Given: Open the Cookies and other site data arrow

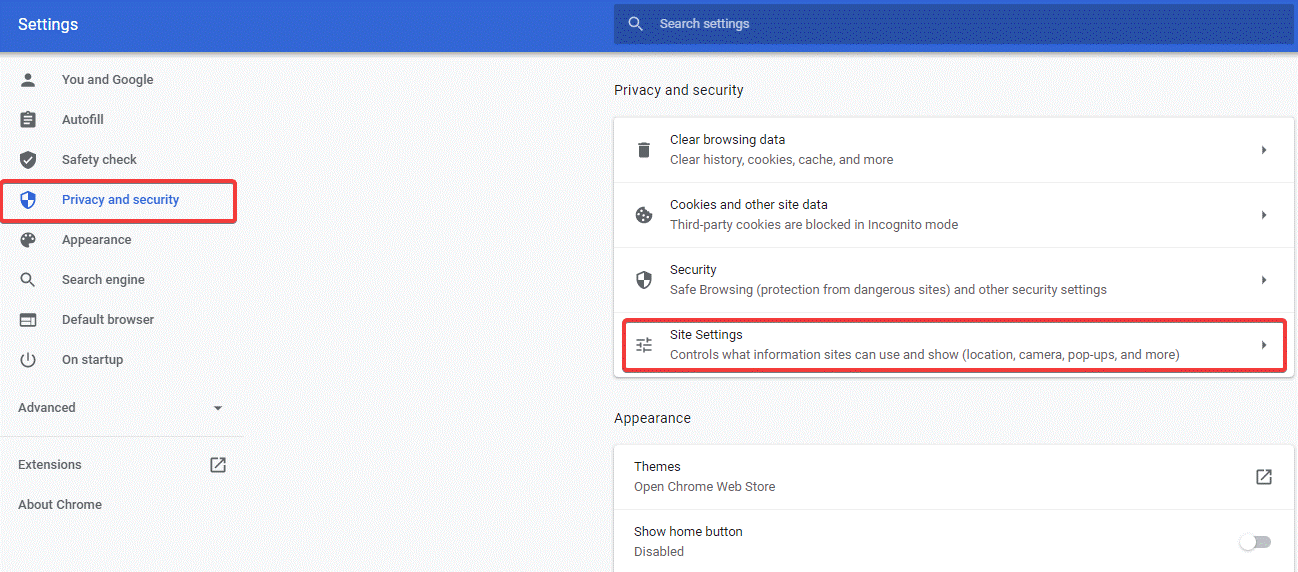Looking at the screenshot, I should (1264, 215).
